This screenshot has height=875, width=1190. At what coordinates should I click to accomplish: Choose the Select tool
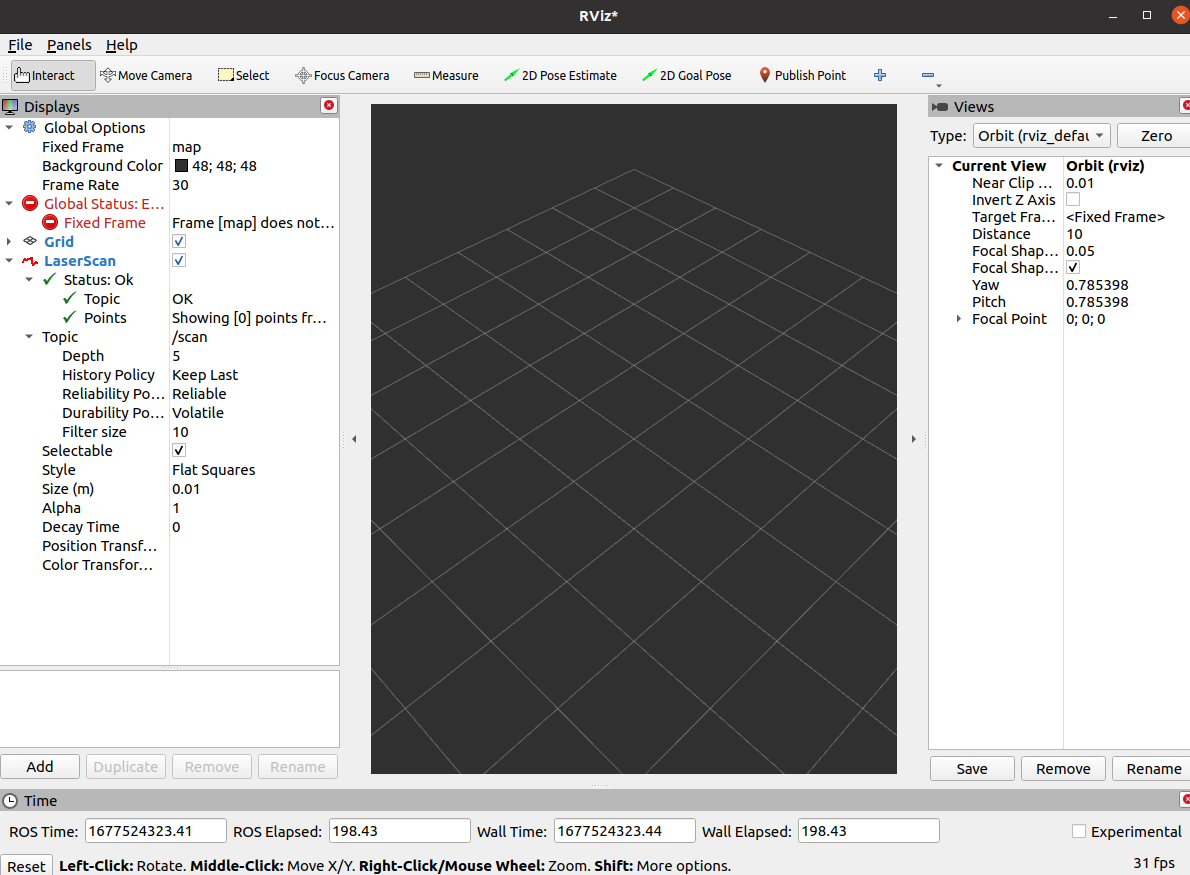(x=244, y=75)
